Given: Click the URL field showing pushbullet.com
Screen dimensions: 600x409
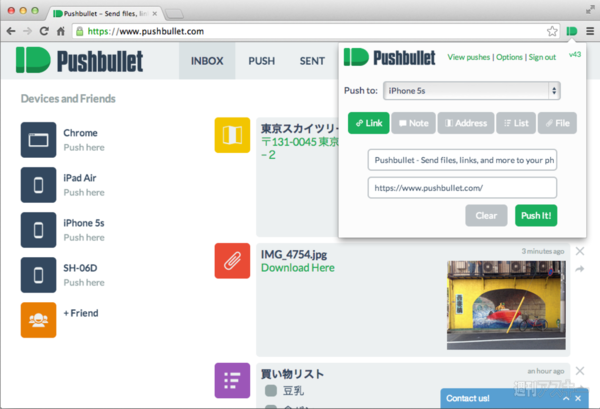Looking at the screenshot, I should (x=462, y=188).
